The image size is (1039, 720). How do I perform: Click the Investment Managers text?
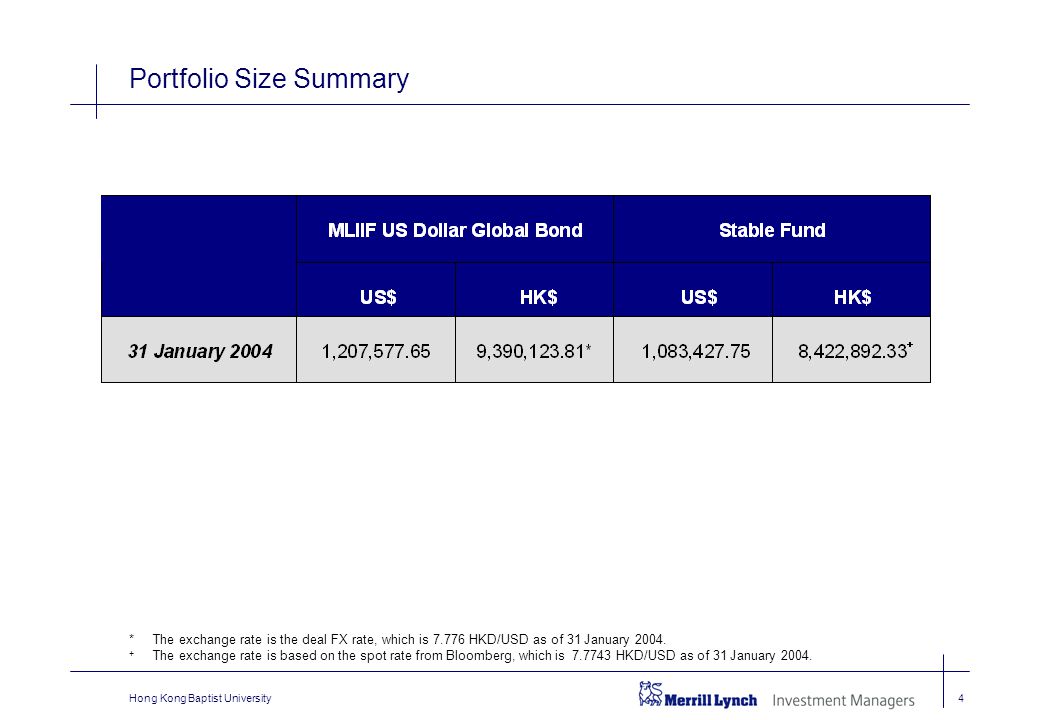tap(844, 701)
